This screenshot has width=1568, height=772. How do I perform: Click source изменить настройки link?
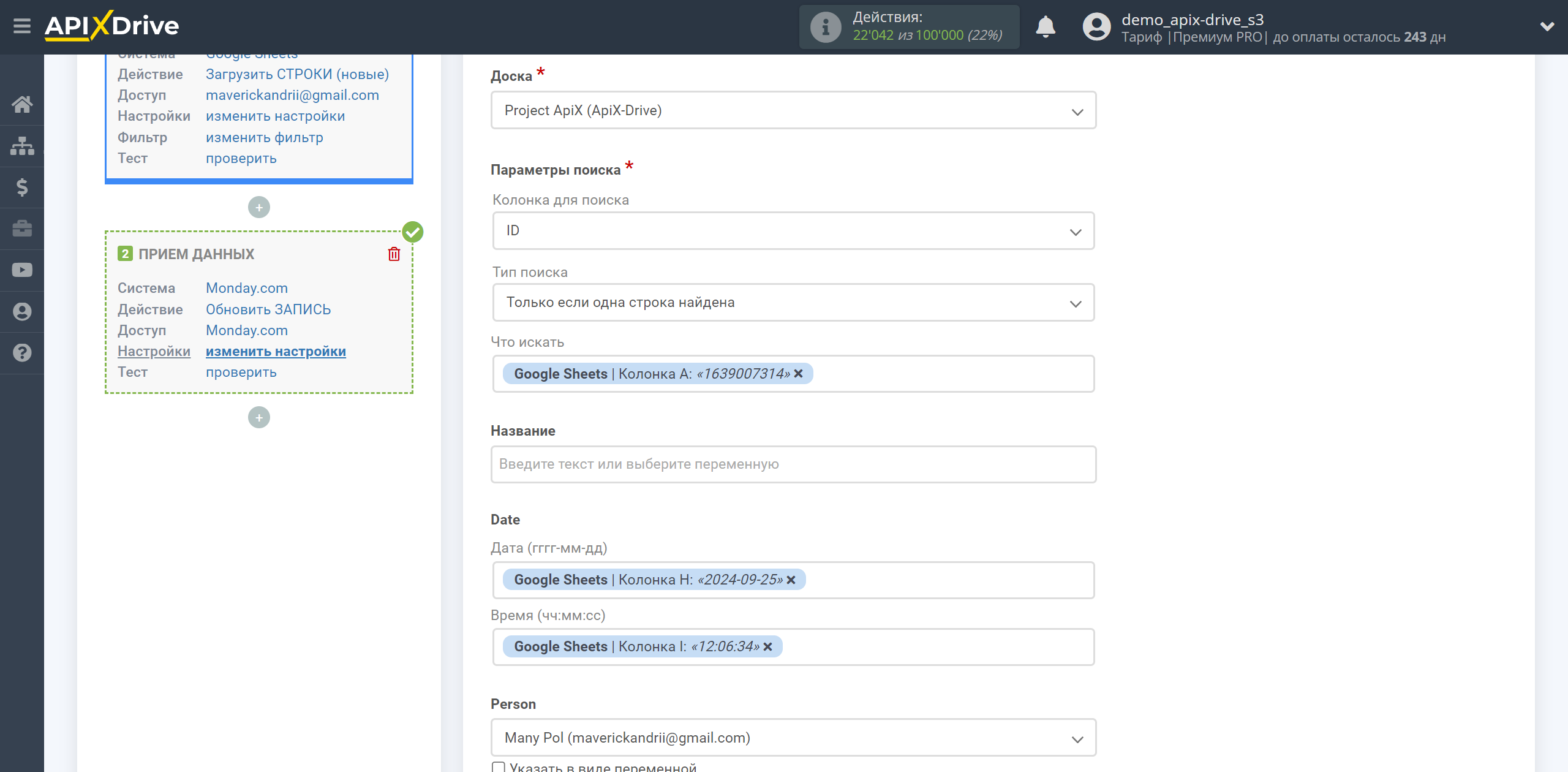point(275,116)
